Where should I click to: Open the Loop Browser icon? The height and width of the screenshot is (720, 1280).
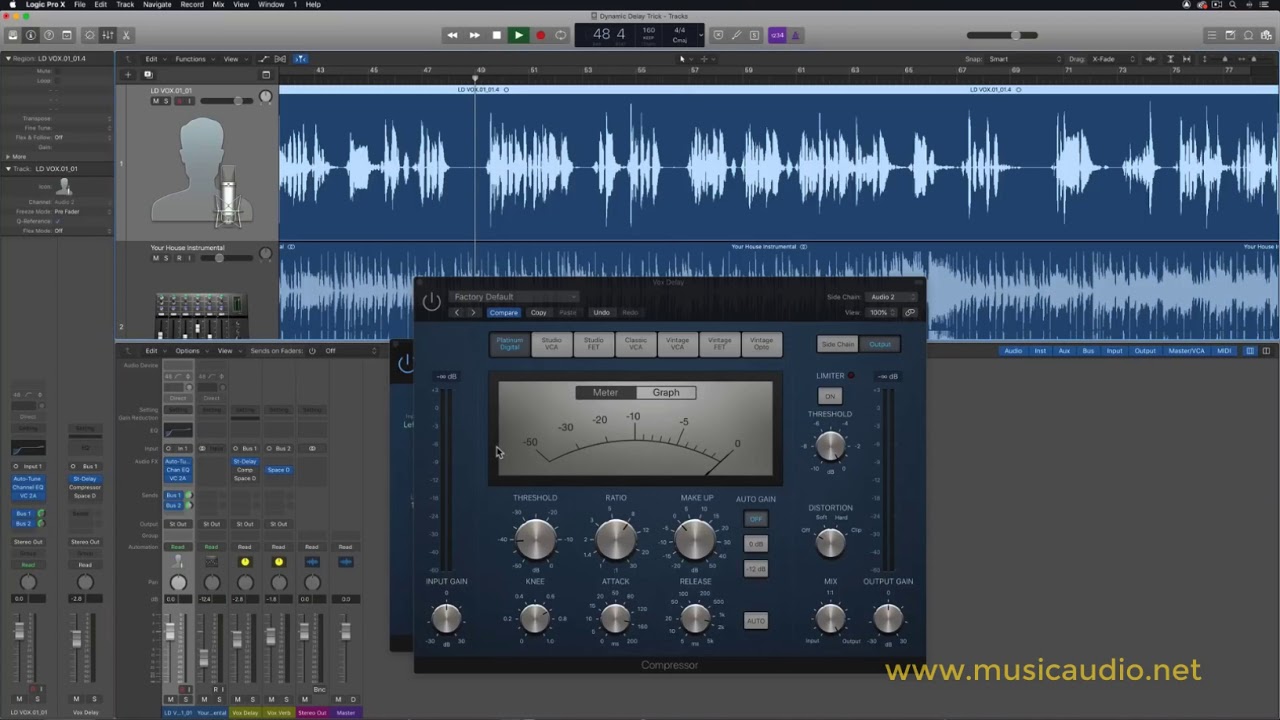click(1249, 35)
